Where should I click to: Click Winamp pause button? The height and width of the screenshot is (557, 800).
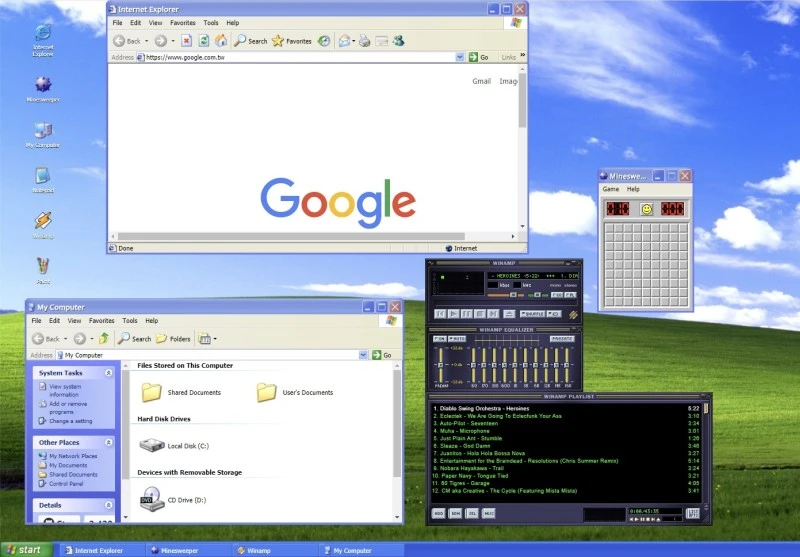(466, 314)
